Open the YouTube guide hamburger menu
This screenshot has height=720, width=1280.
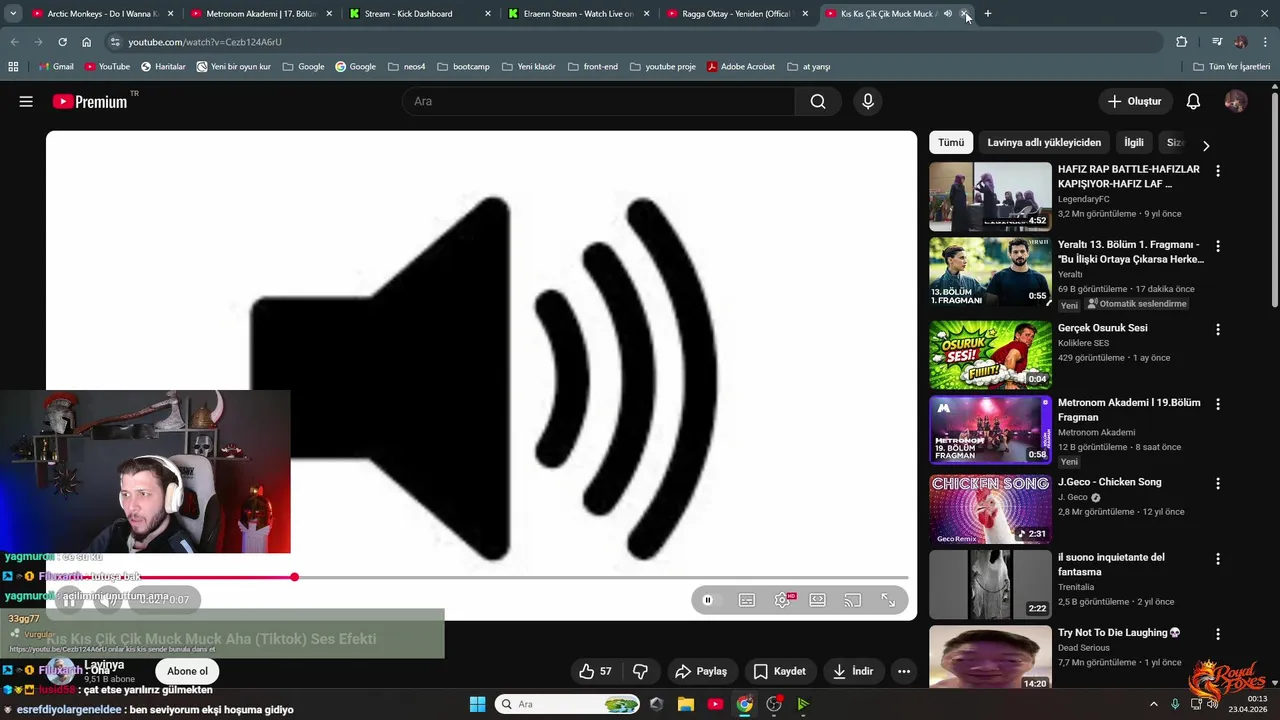point(26,101)
